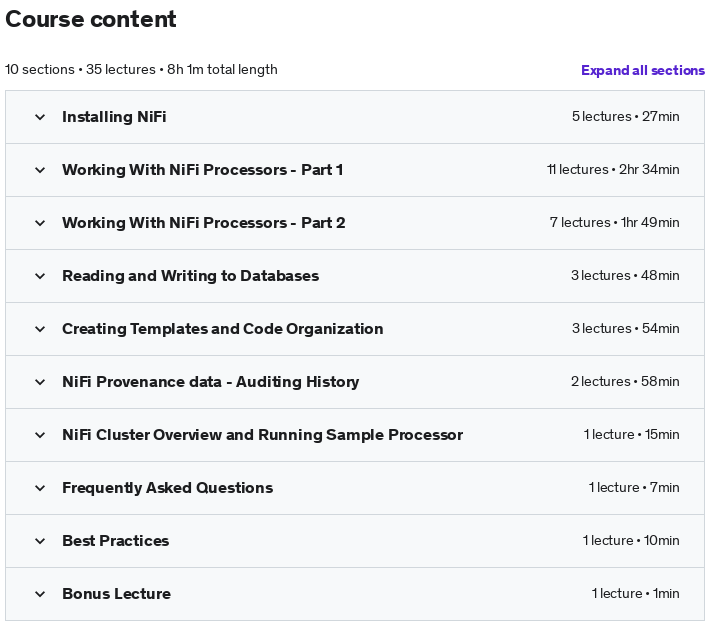
Task: Click the 1 lecture • 1min Bonus Lecture summary
Action: click(x=635, y=594)
